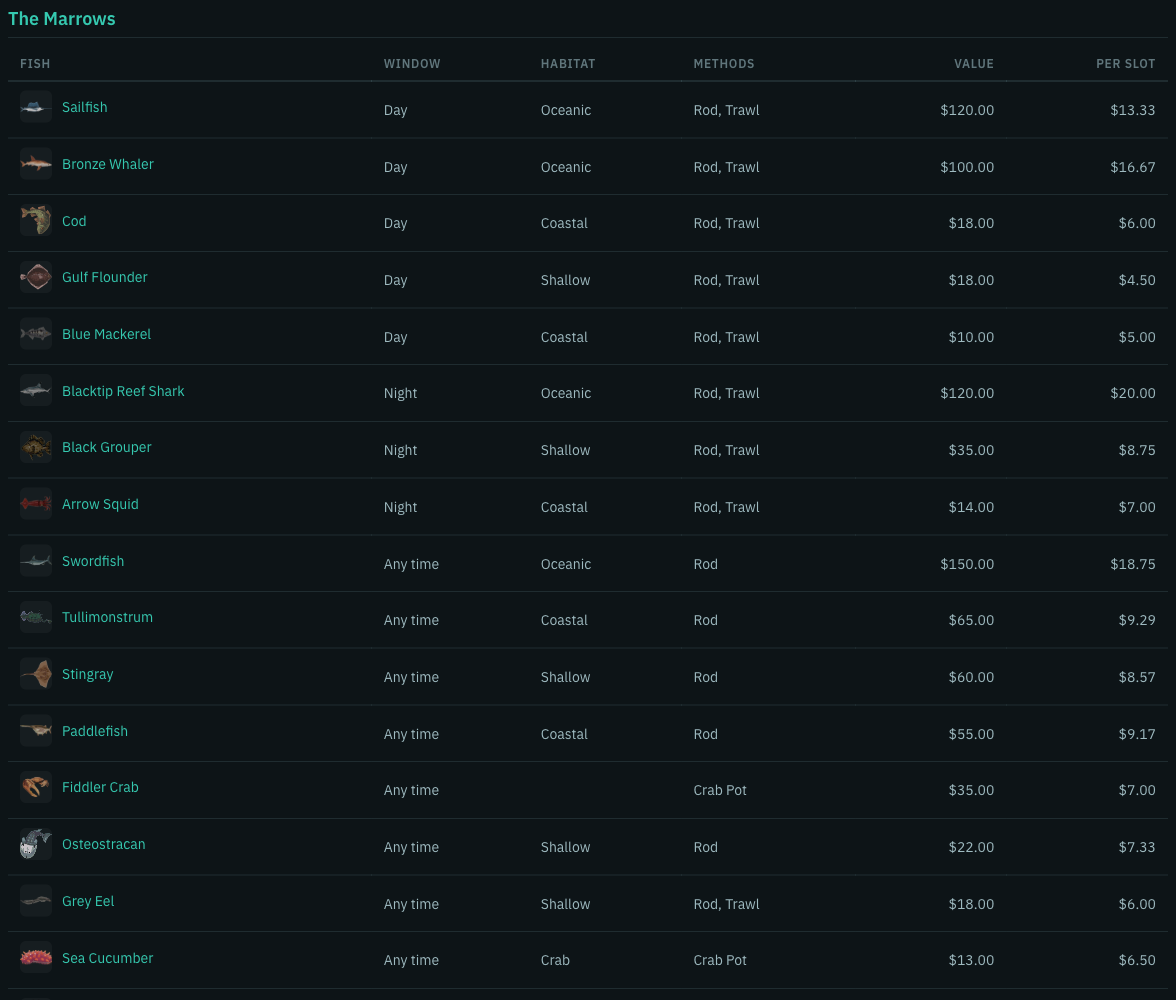Click Sailfish per slot $13.33
Screen dimensions: 1176x1000
click(1132, 110)
